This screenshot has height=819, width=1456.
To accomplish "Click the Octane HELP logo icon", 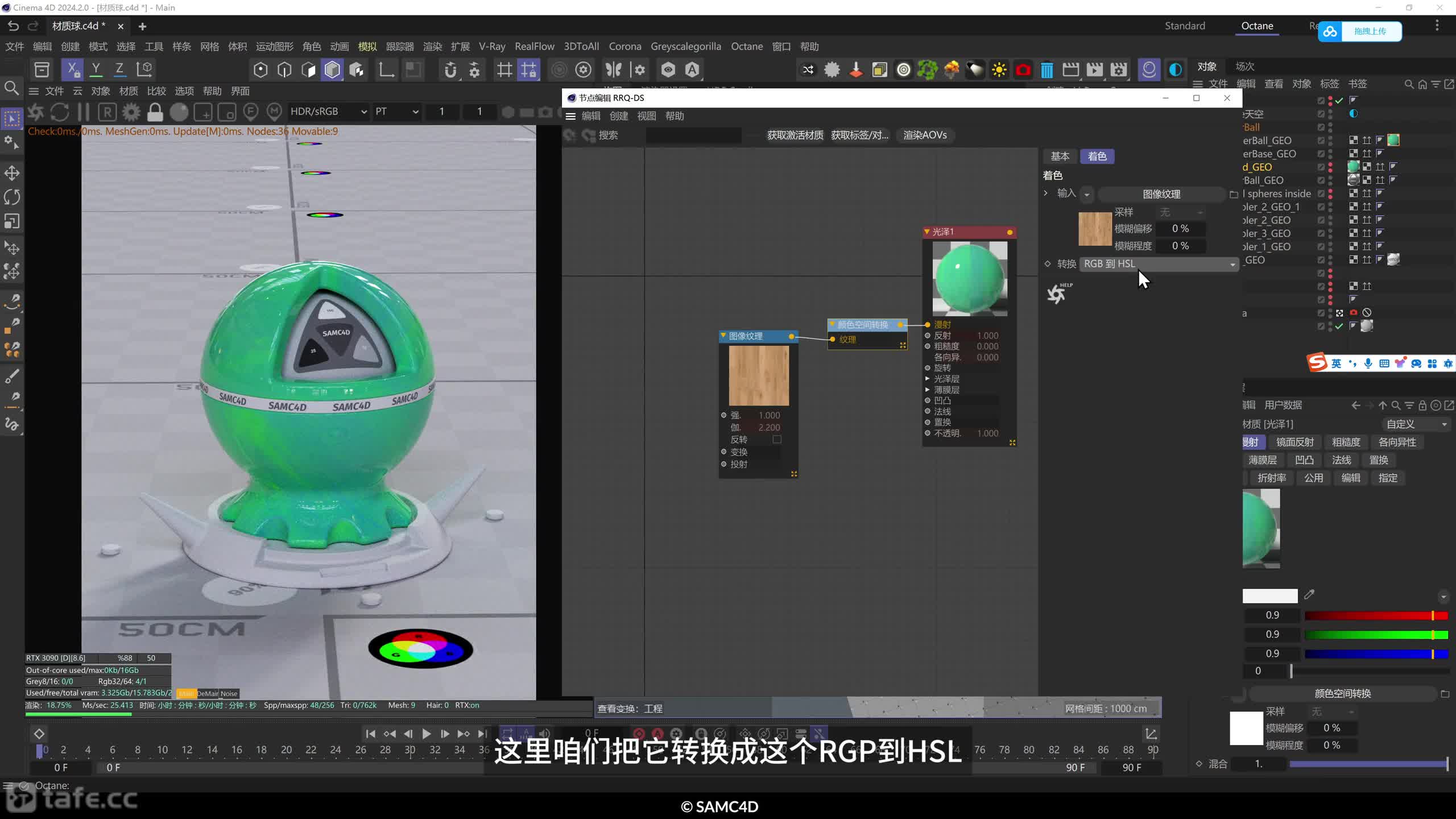I will click(1058, 293).
